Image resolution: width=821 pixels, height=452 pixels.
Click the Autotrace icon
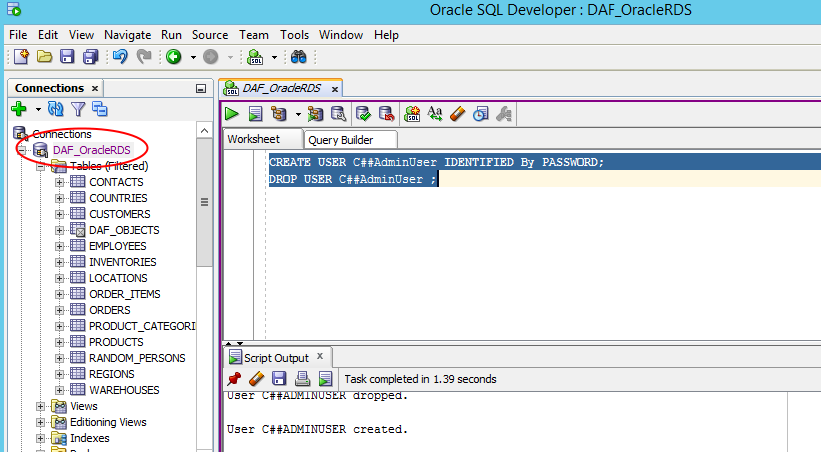pyautogui.click(x=315, y=114)
